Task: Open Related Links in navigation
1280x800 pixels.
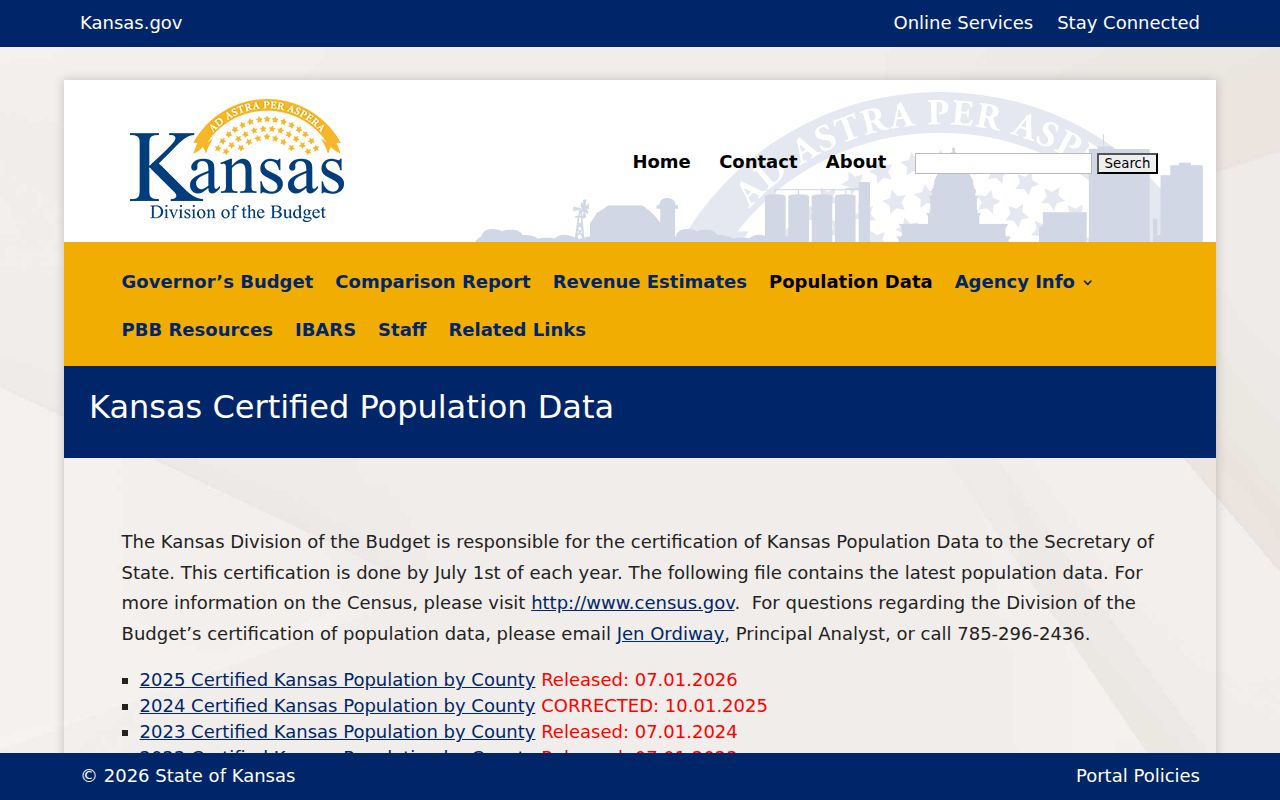Action: [517, 330]
